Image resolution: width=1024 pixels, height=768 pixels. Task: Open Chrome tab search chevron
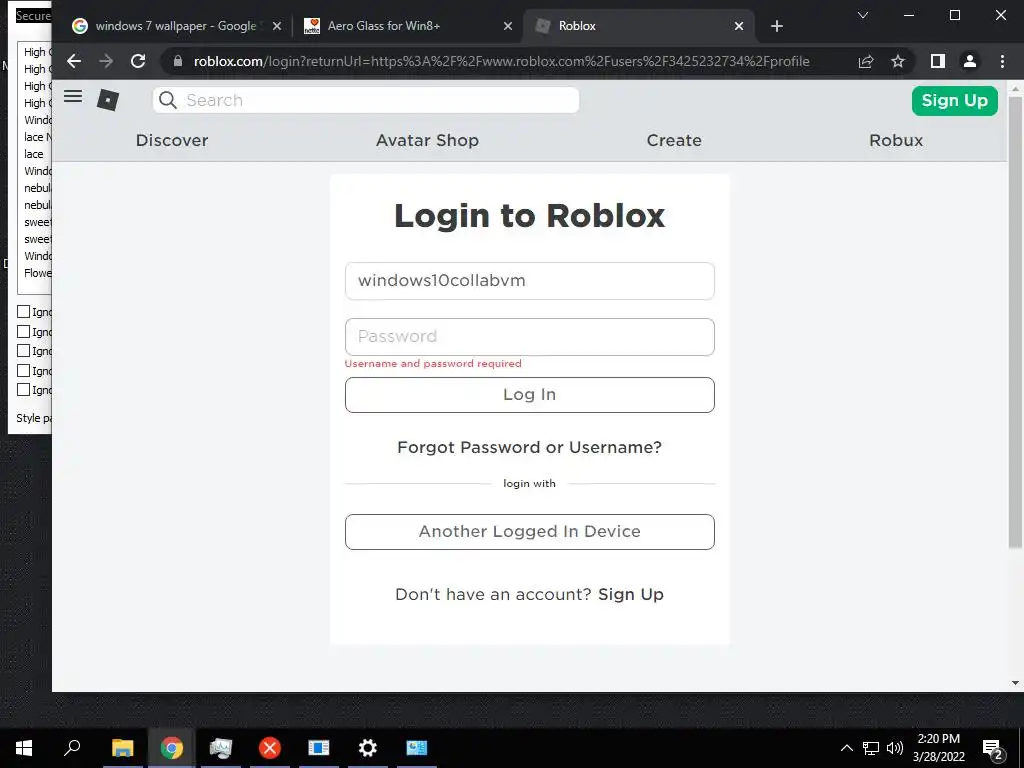coord(863,15)
